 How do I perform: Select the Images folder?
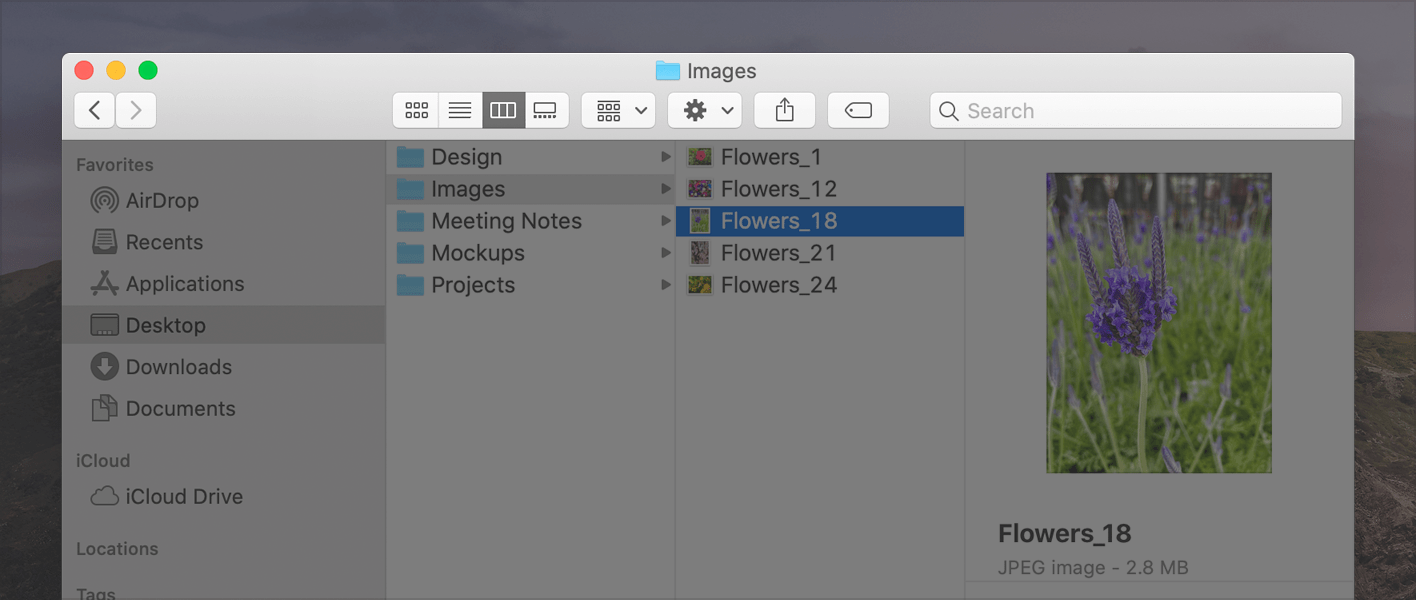coord(531,189)
